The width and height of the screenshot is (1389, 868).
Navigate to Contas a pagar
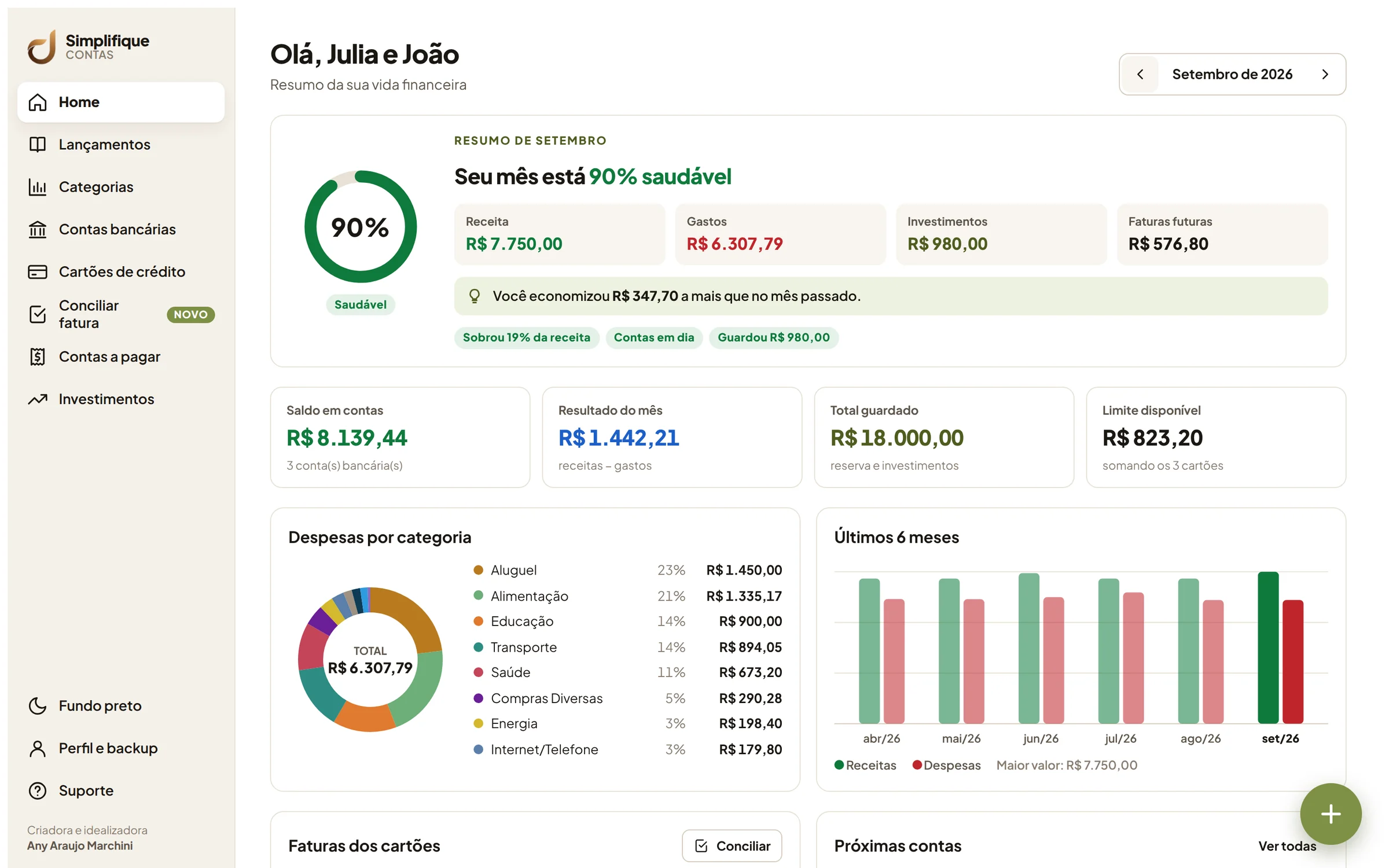[121, 357]
